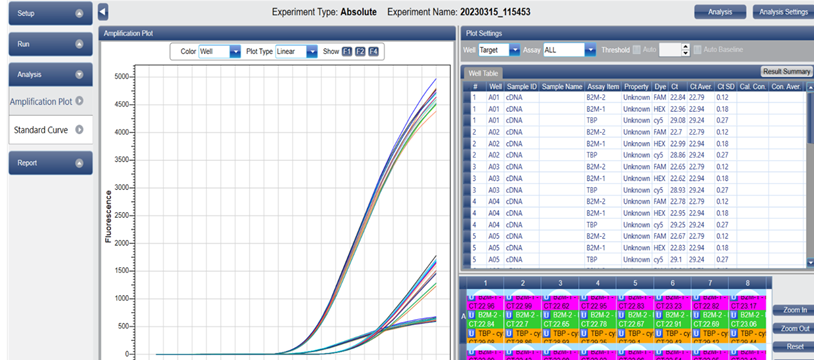Expand the Run section arrow

[x=79, y=45]
